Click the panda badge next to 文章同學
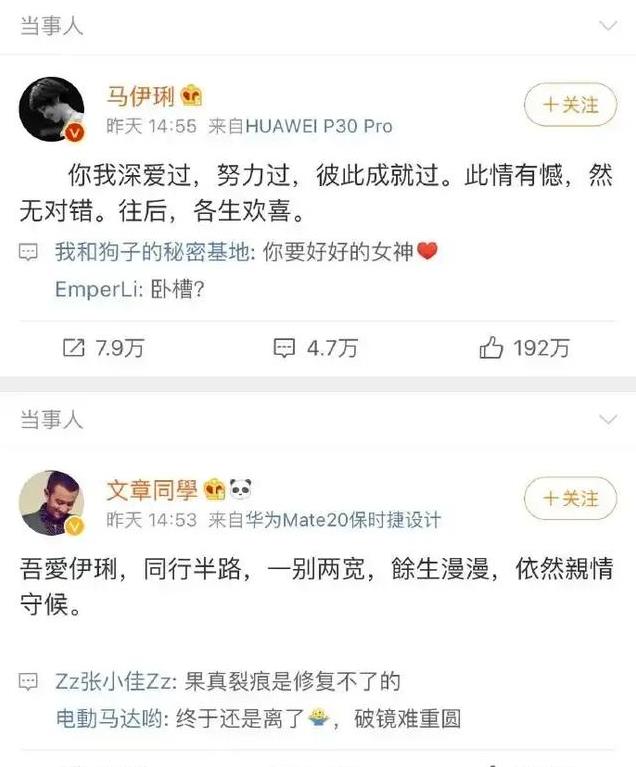Image resolution: width=636 pixels, height=767 pixels. (240, 489)
